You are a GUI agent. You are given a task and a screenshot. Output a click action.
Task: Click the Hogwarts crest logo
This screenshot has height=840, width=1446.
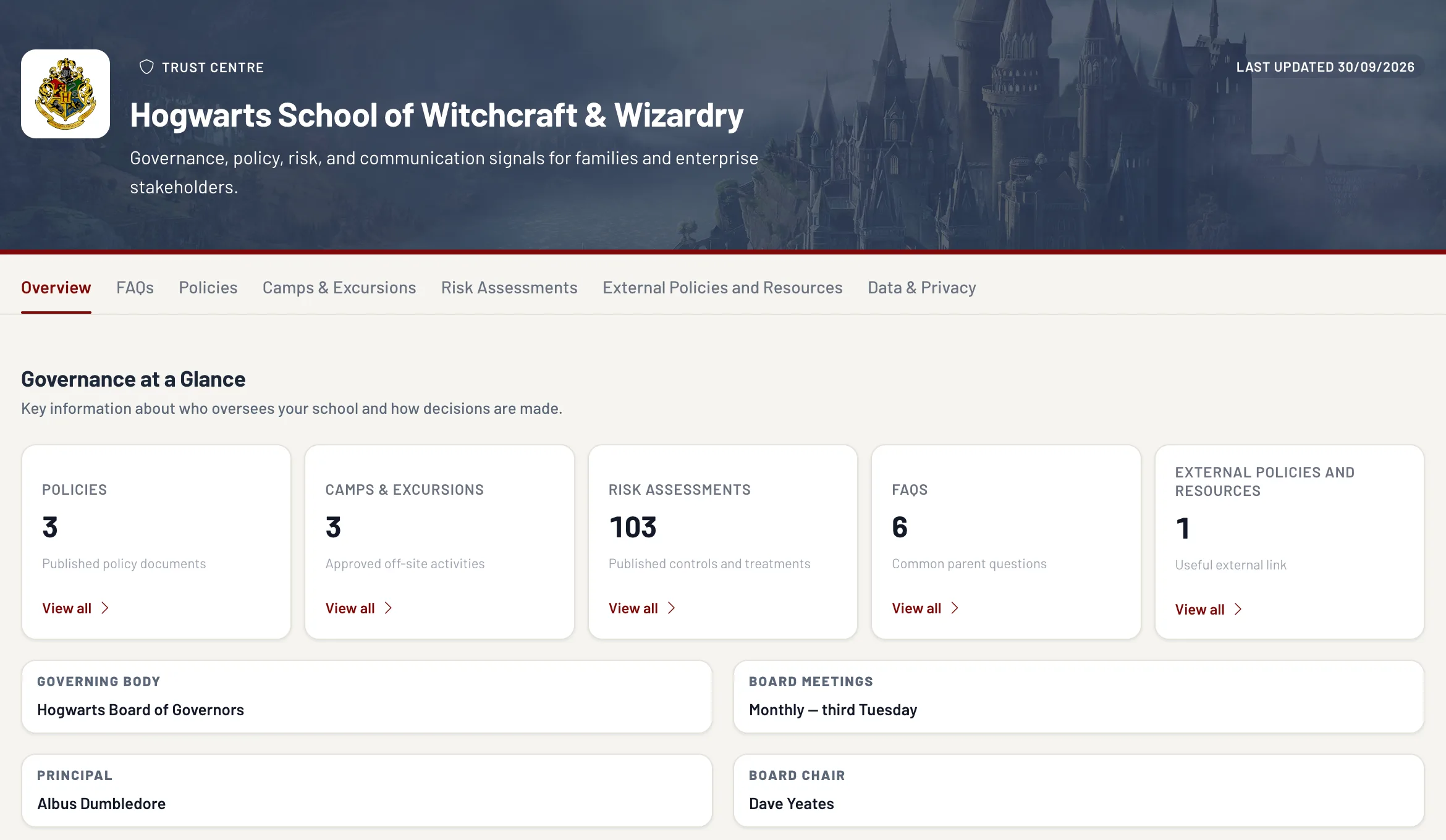(66, 94)
